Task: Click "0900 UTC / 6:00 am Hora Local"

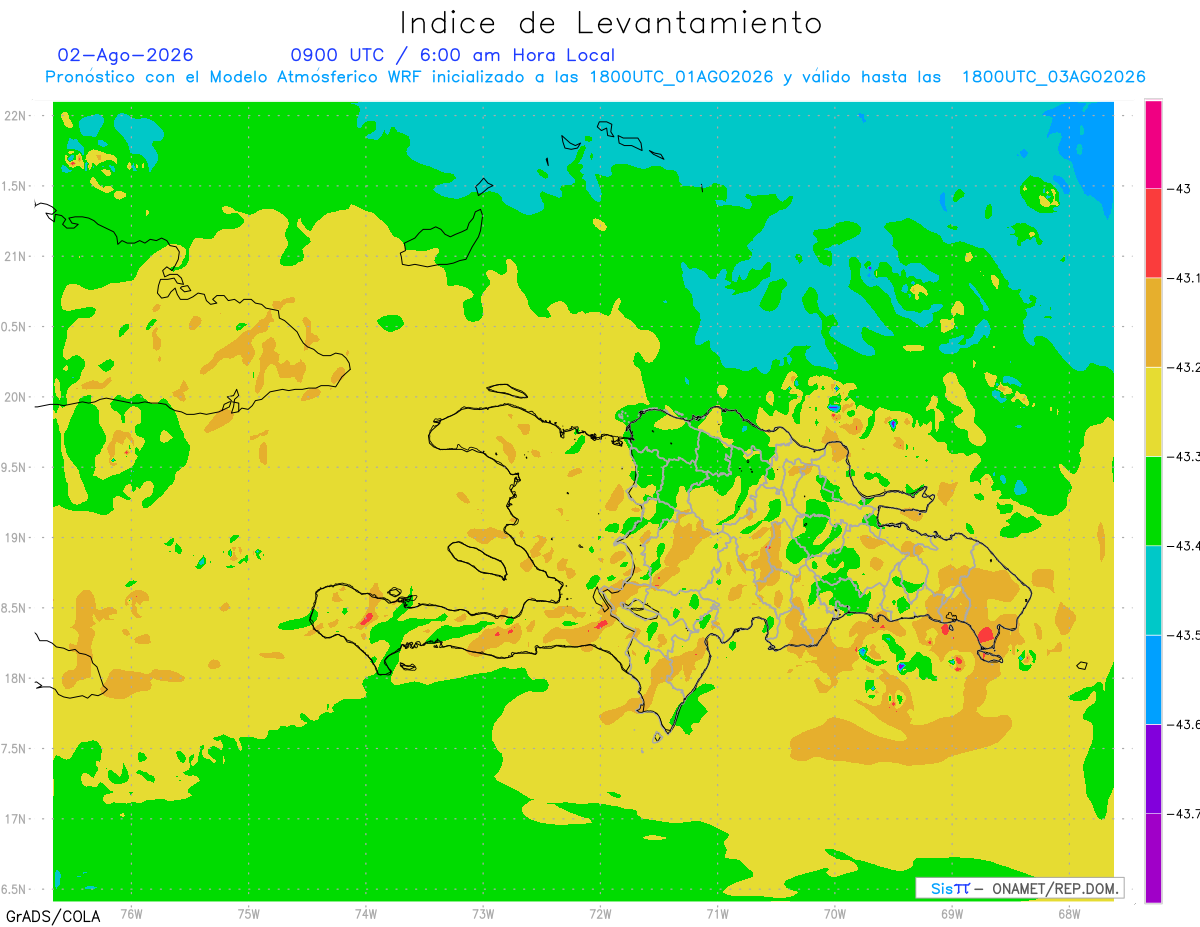Action: coord(453,55)
